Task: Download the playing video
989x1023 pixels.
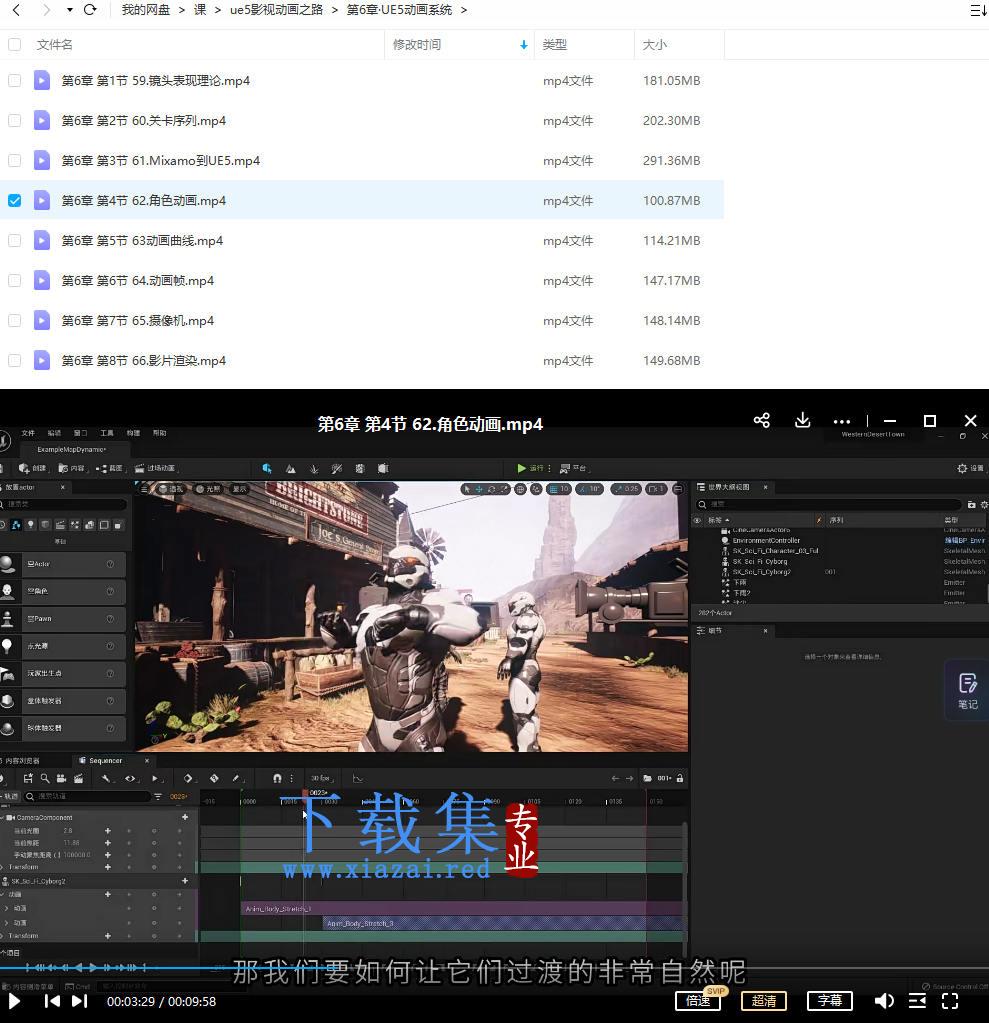Action: click(802, 420)
